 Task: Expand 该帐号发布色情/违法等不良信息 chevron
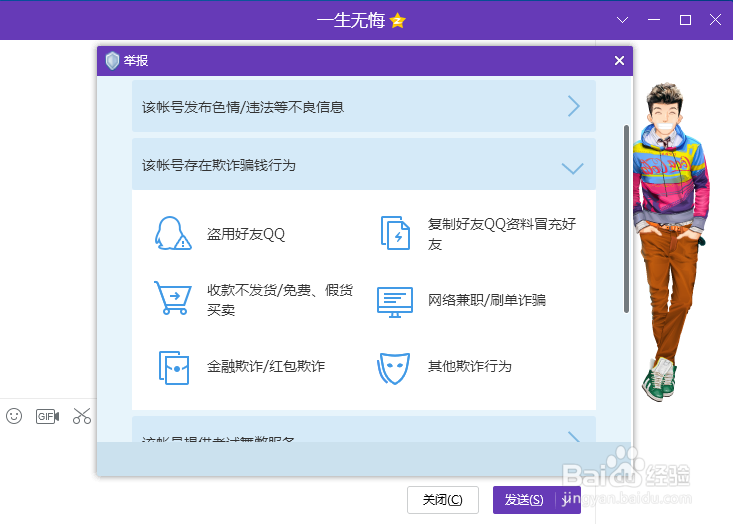click(574, 106)
